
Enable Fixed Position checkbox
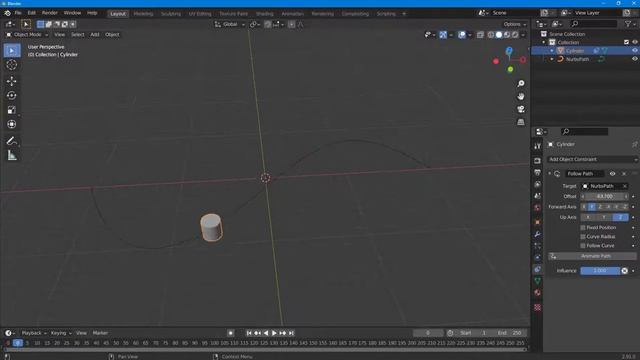pyautogui.click(x=583, y=228)
